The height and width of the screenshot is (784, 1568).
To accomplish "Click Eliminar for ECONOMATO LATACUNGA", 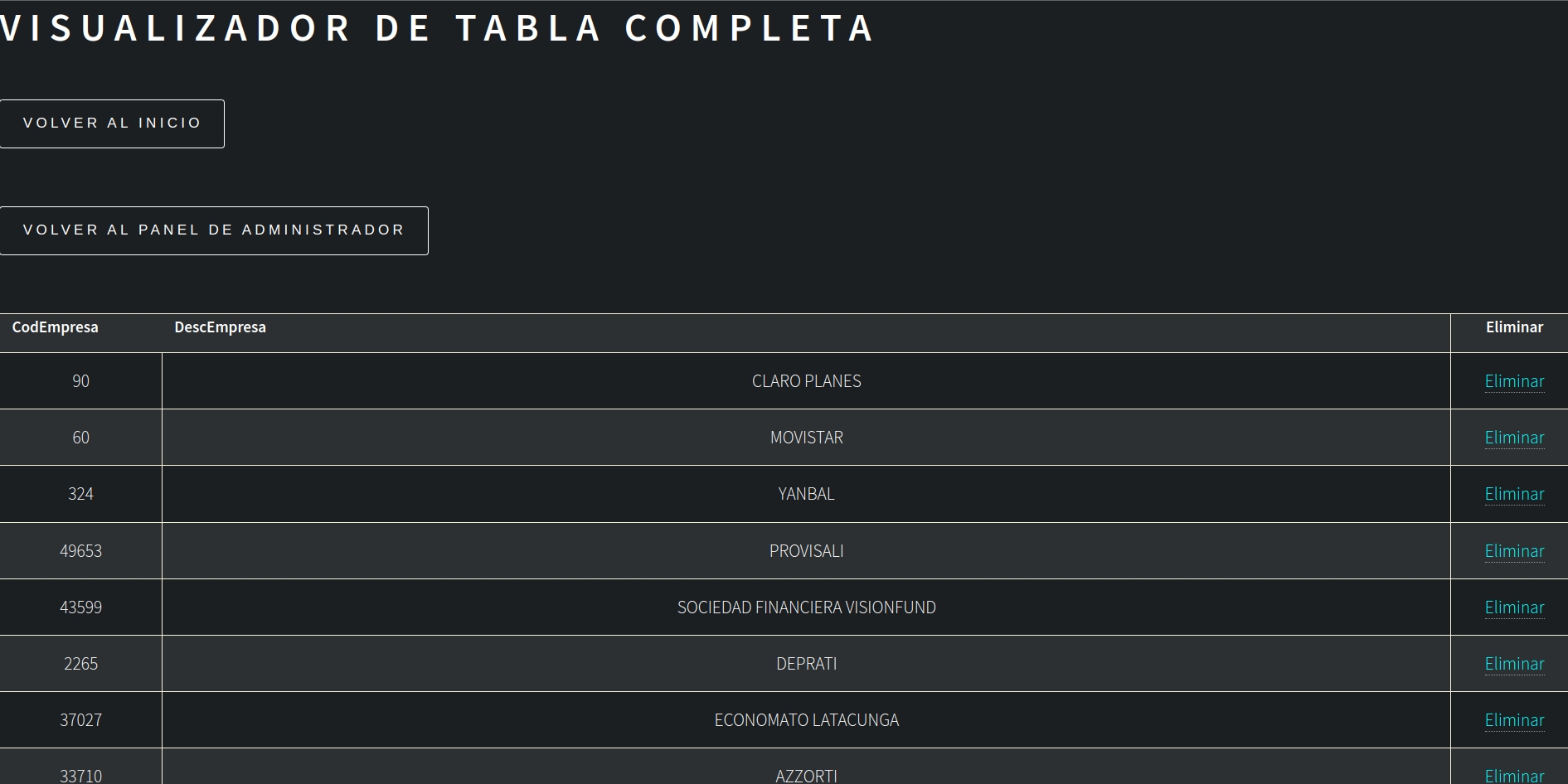I will coord(1514,720).
